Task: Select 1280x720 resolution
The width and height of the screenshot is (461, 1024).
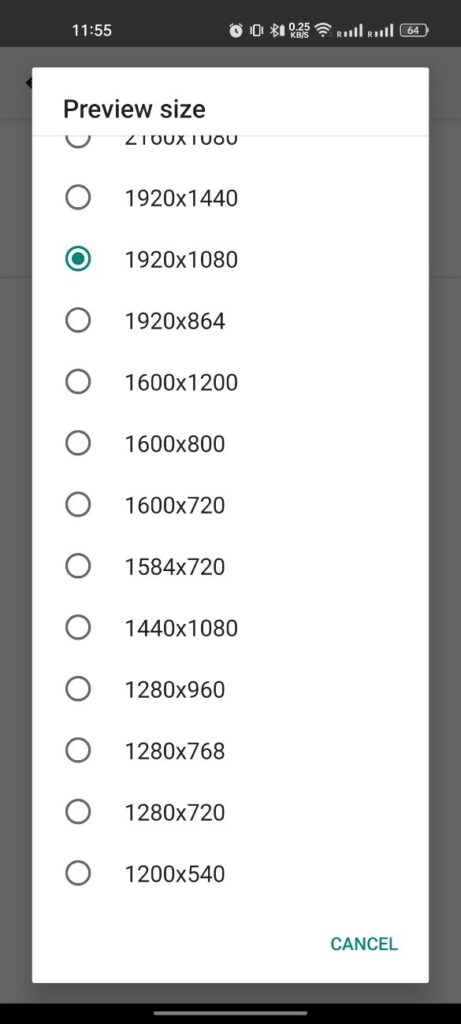Action: (x=230, y=812)
